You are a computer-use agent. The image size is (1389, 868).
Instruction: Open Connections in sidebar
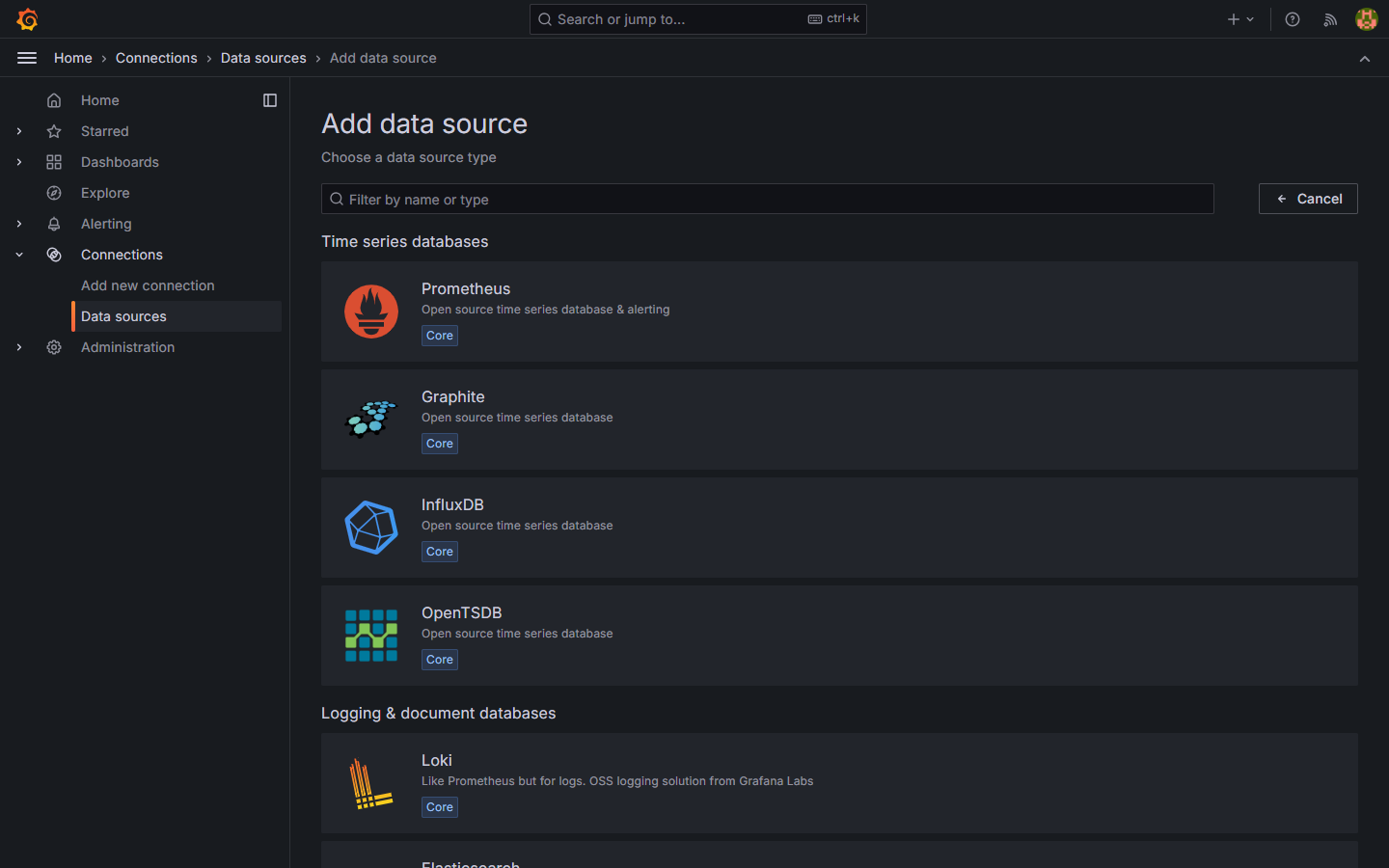pyautogui.click(x=122, y=255)
